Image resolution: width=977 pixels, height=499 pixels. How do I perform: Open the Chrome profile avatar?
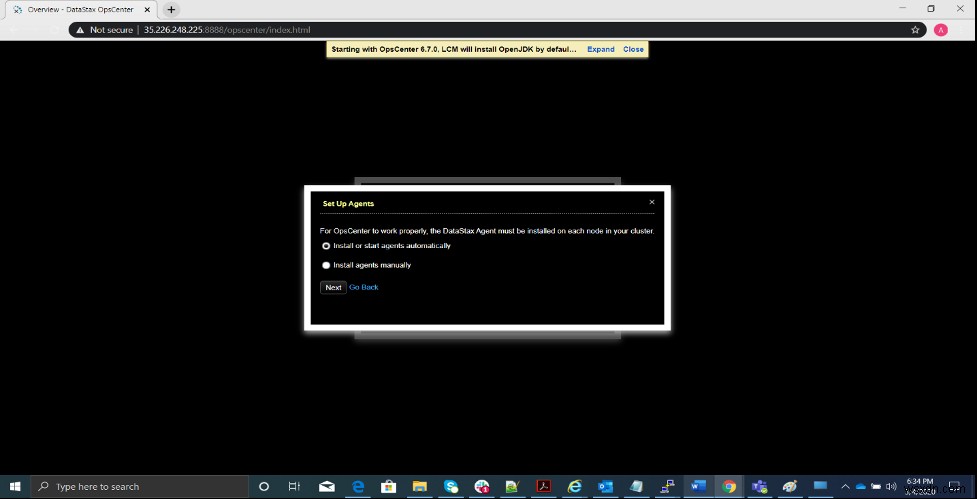click(941, 30)
